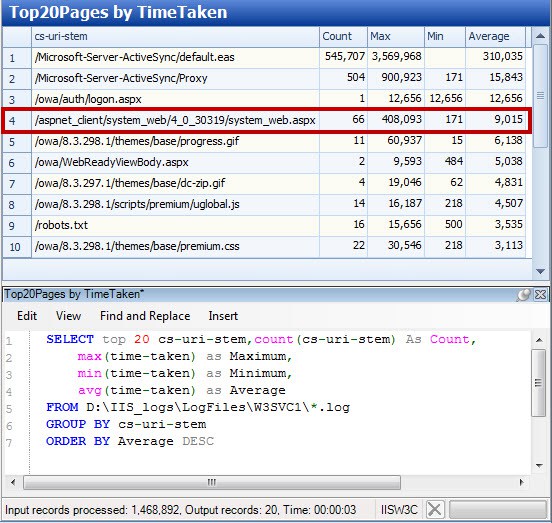Image resolution: width=552 pixels, height=523 pixels.
Task: Click the query editor horizontal scrollbar thumb
Action: coord(212,482)
